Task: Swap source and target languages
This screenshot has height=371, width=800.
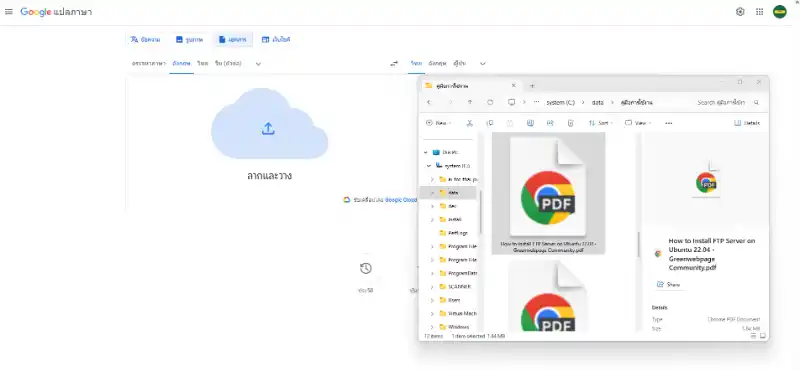Action: [394, 64]
